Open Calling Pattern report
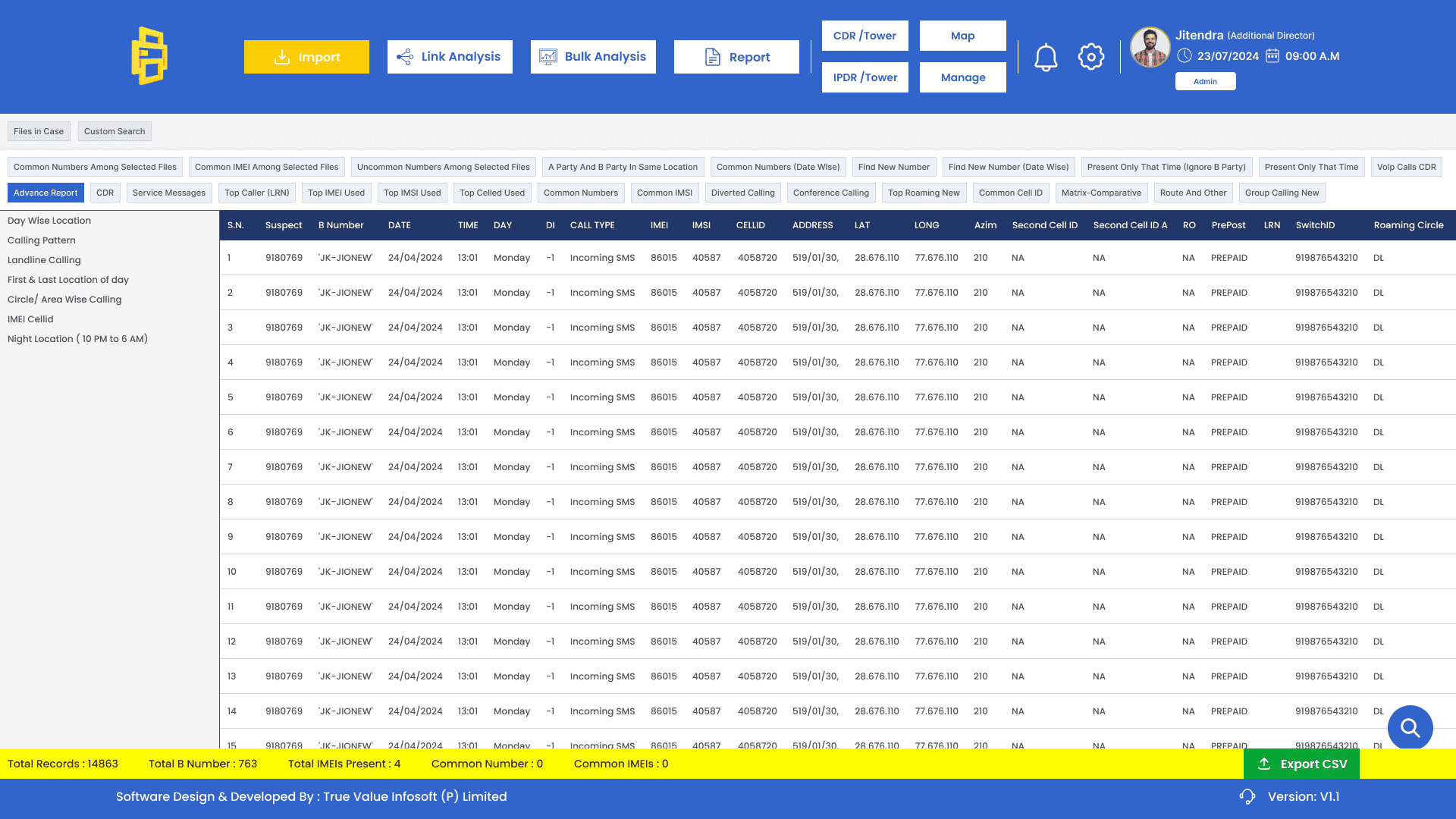 coord(42,240)
